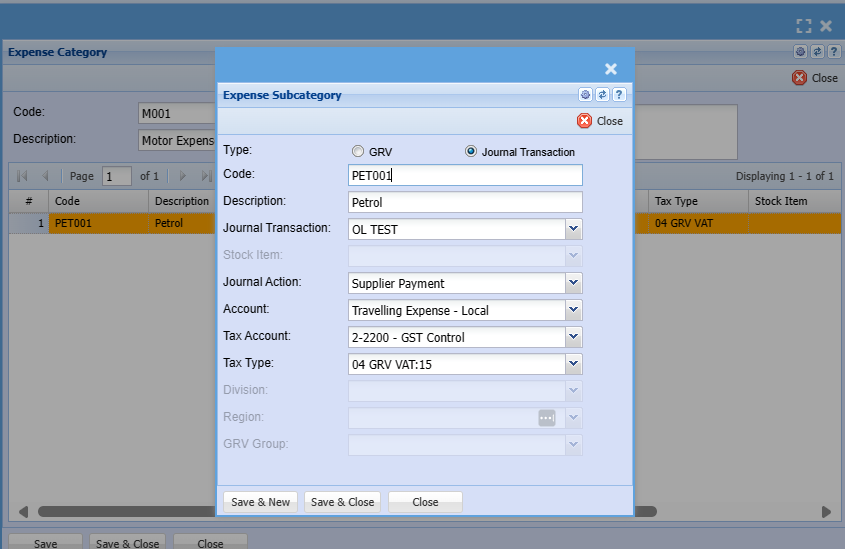Click red Close icon in Expense Subcategory toolbar
This screenshot has width=845, height=549.
click(584, 121)
